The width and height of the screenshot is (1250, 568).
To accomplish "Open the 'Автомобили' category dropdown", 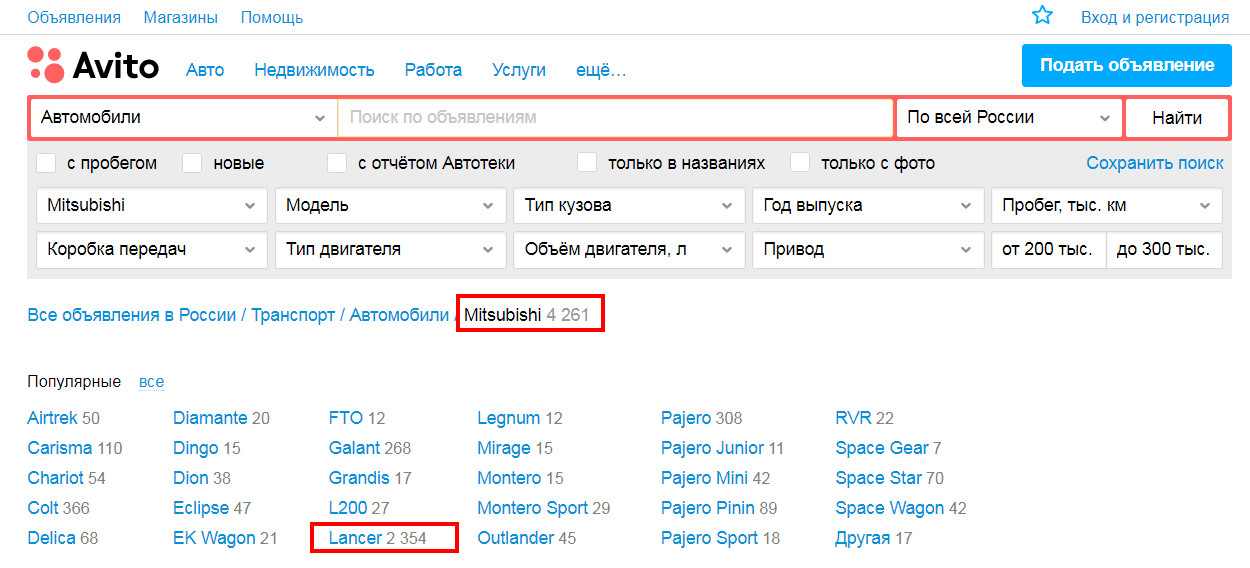I will [184, 117].
